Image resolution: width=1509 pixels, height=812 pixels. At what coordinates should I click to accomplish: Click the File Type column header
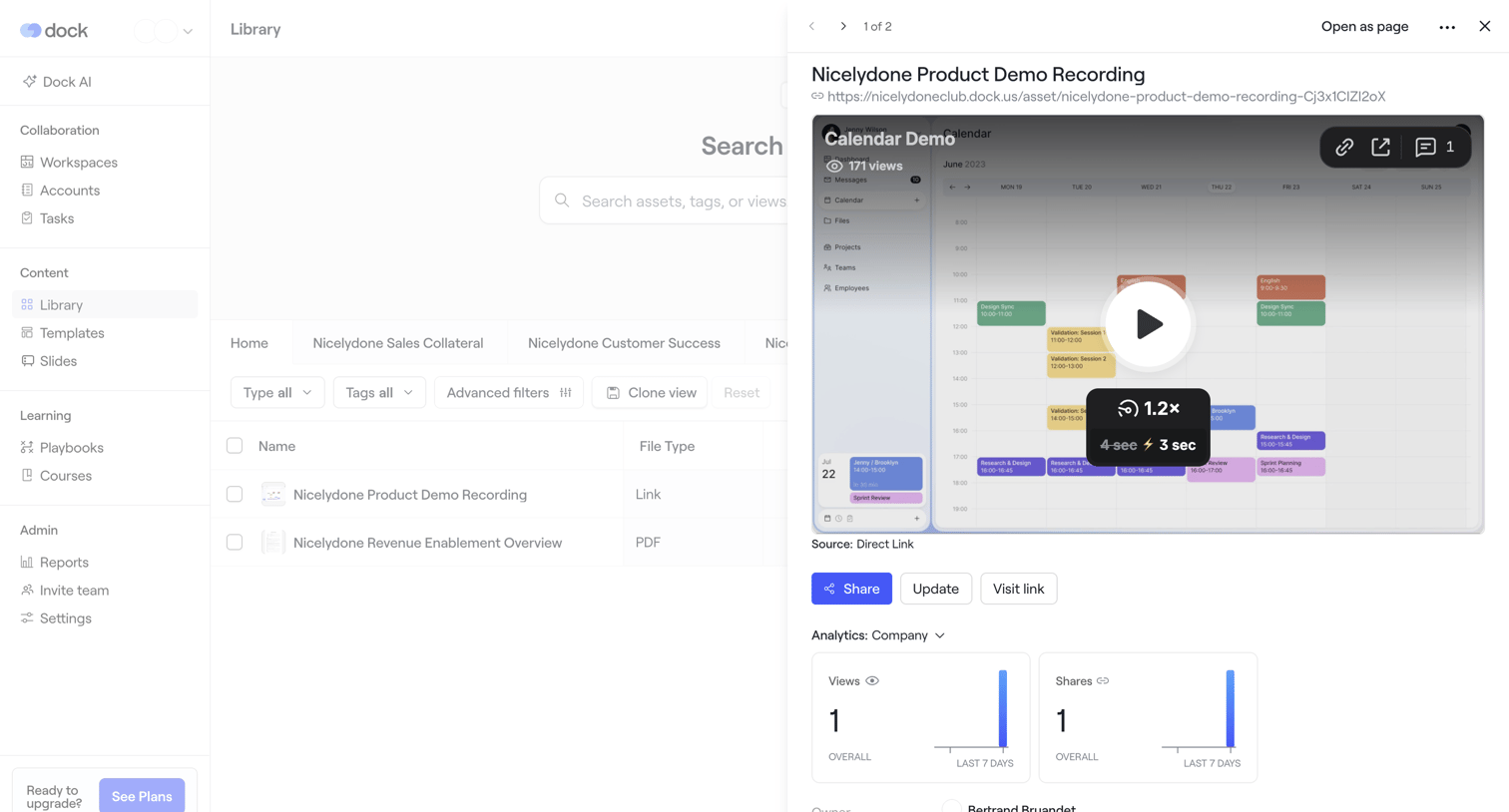(x=667, y=447)
